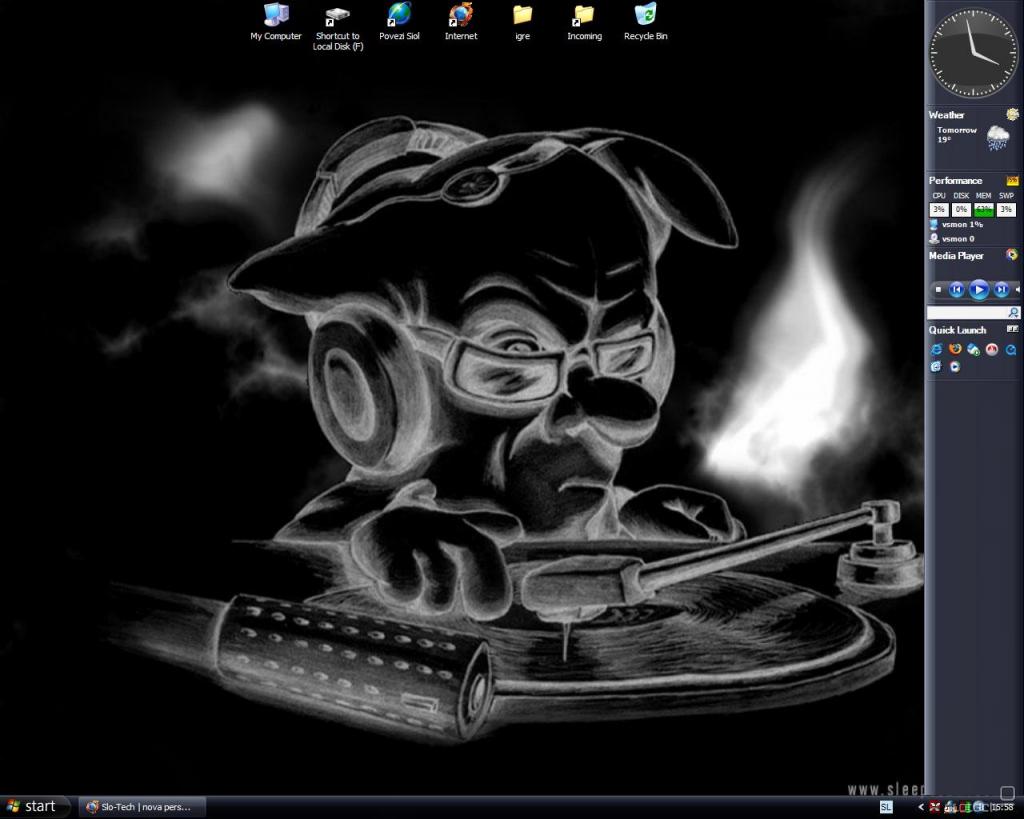The image size is (1024, 819).
Task: Select the Incoming folder shortcut
Action: (x=584, y=22)
